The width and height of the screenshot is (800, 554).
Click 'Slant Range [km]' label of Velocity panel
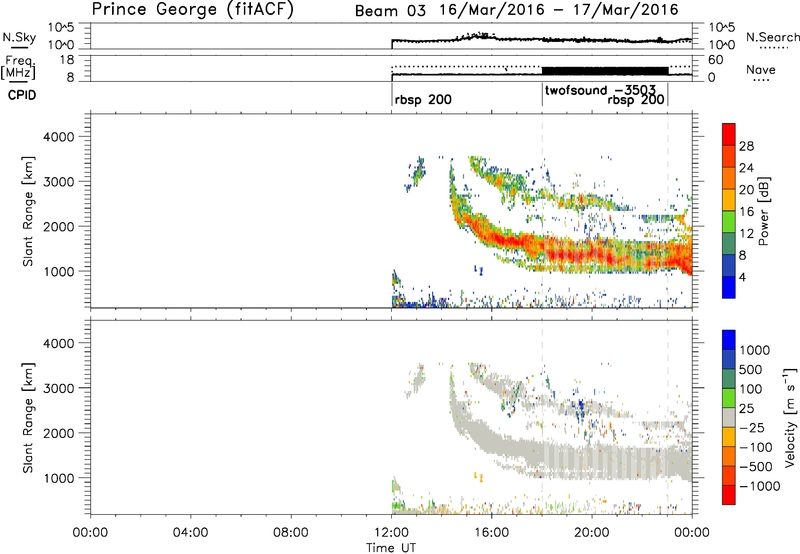[28, 418]
